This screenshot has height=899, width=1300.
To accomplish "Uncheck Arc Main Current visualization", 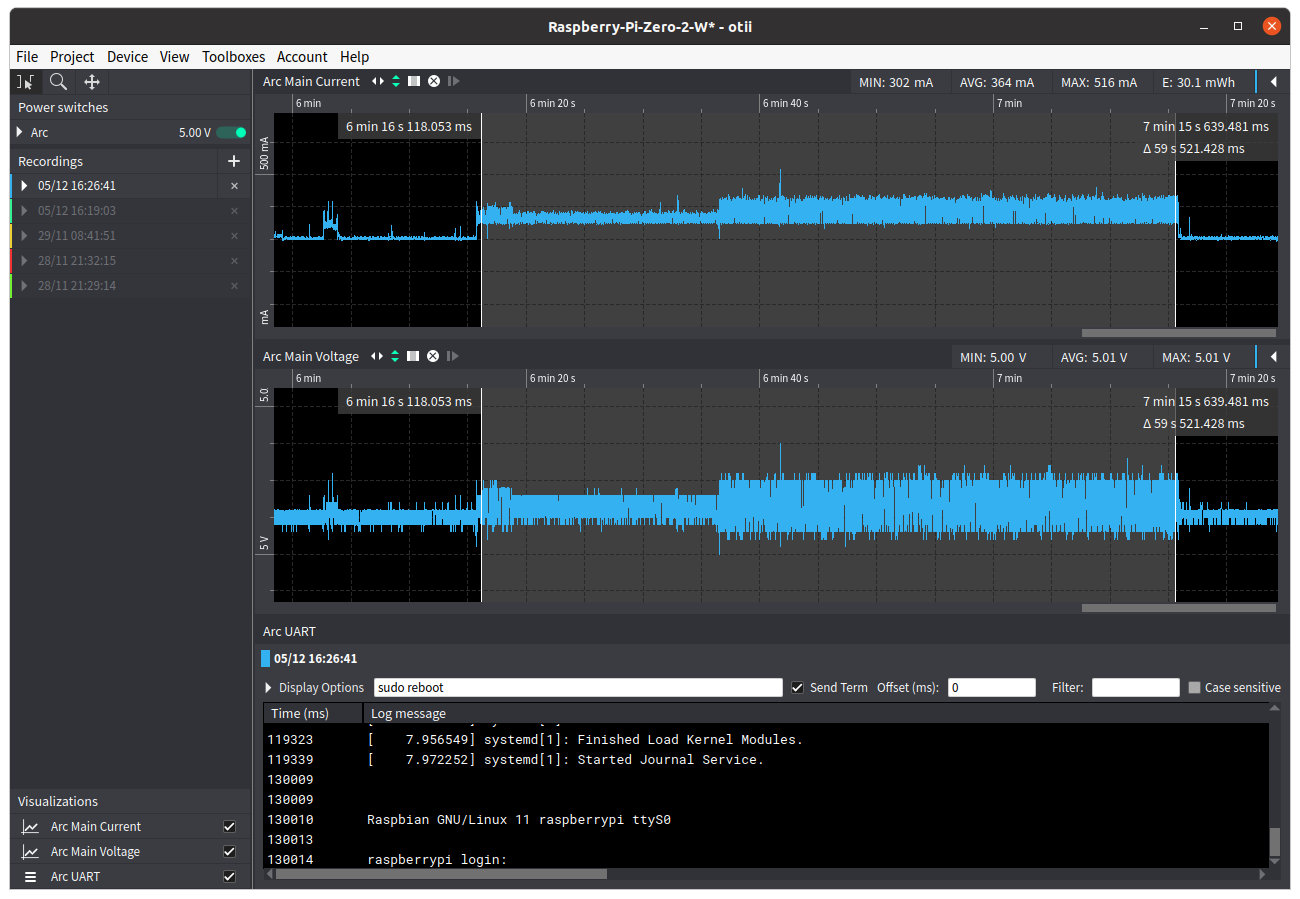I will tap(229, 827).
